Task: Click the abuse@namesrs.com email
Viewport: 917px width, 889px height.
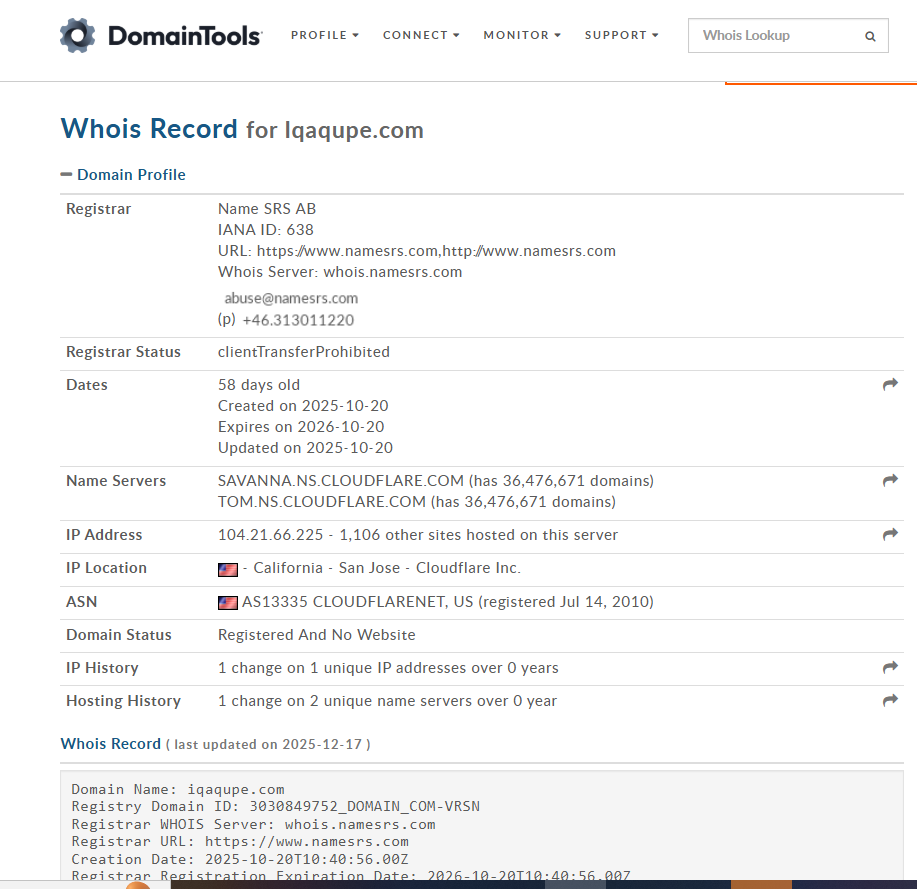Action: [x=291, y=298]
